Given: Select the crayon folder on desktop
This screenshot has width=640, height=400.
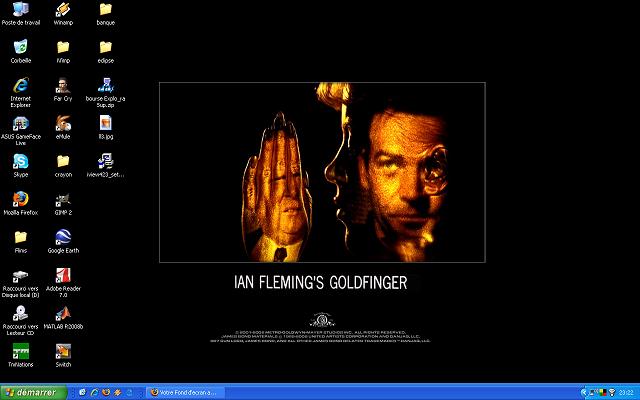Looking at the screenshot, I should click(x=63, y=162).
